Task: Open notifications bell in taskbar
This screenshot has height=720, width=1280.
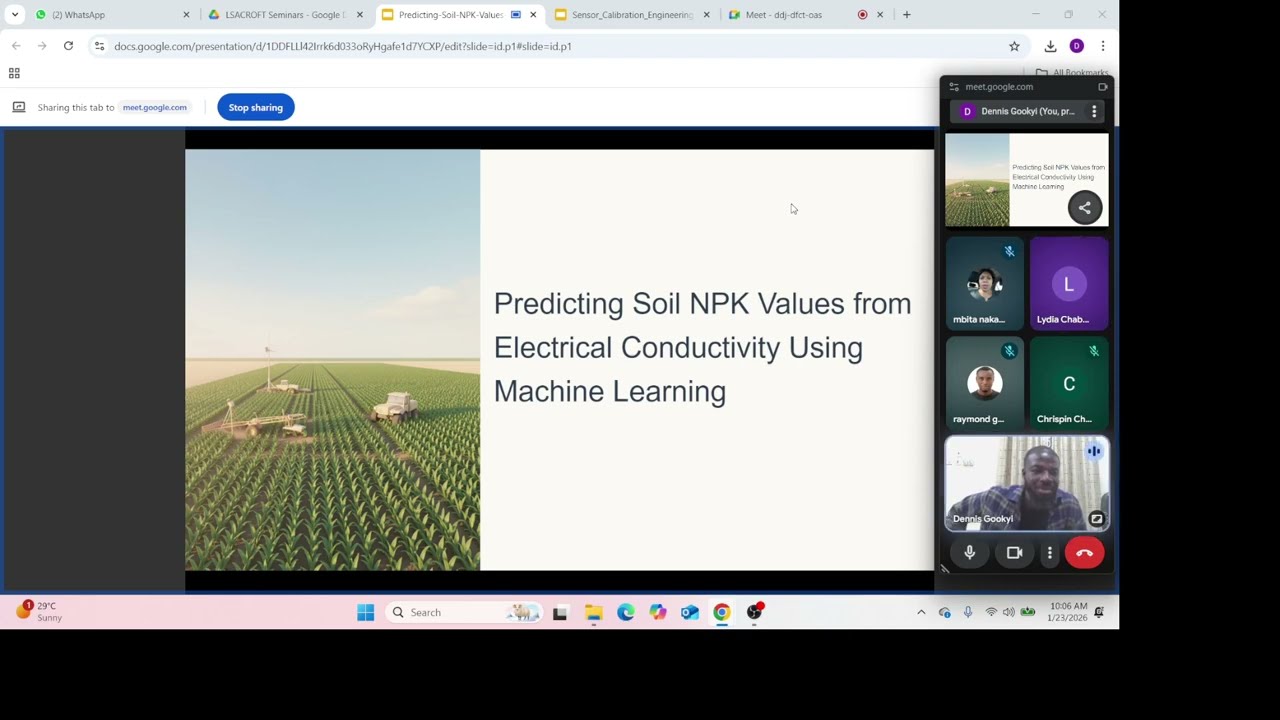Action: [x=1100, y=612]
